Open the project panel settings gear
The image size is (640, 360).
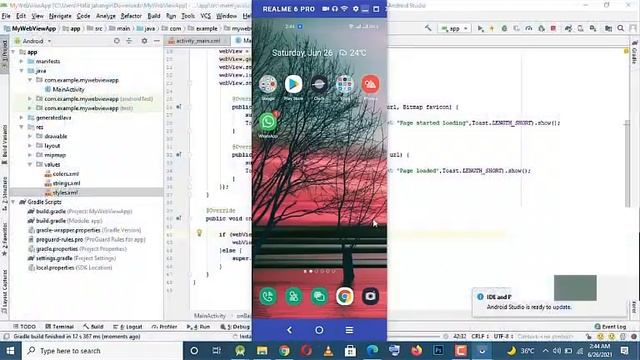pos(144,41)
